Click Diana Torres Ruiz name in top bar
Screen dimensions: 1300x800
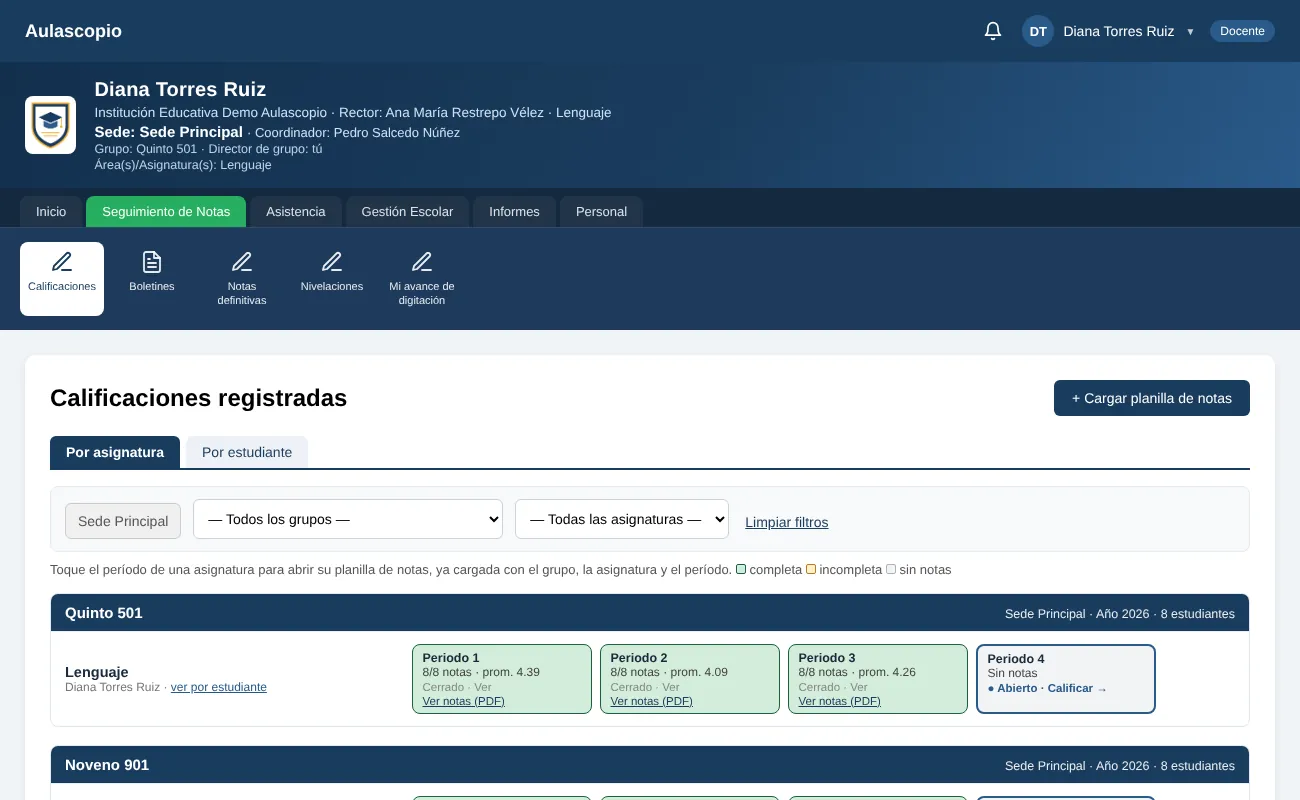[1118, 31]
